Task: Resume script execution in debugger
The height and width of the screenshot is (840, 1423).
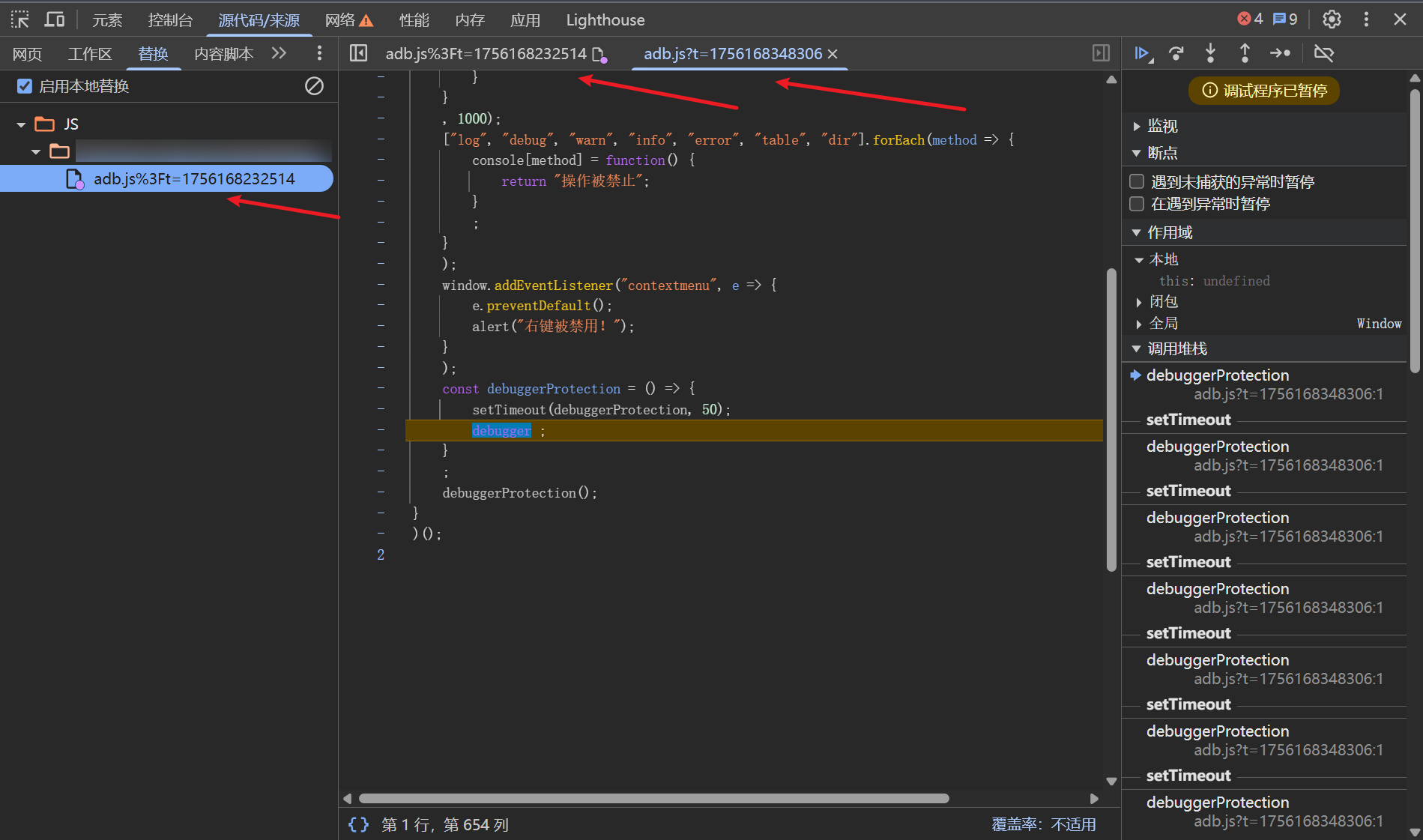Action: coord(1142,53)
